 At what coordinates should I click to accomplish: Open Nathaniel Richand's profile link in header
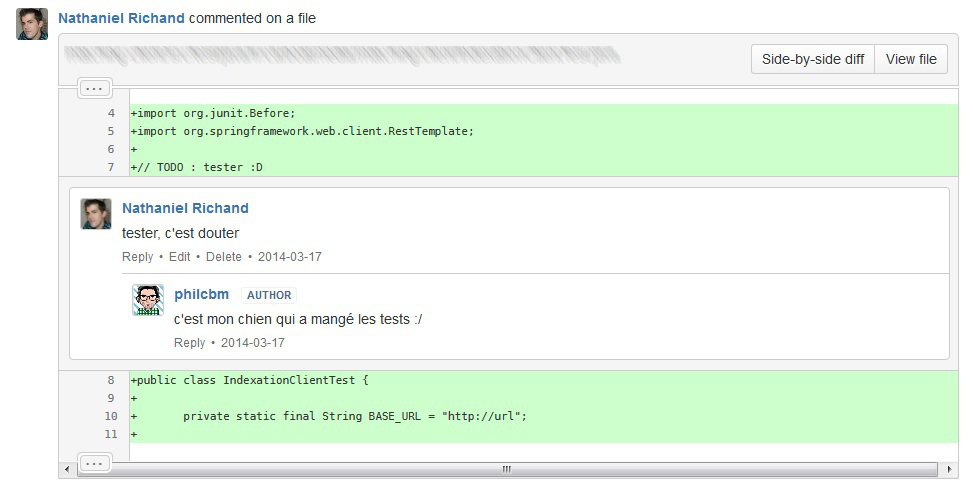tap(121, 18)
